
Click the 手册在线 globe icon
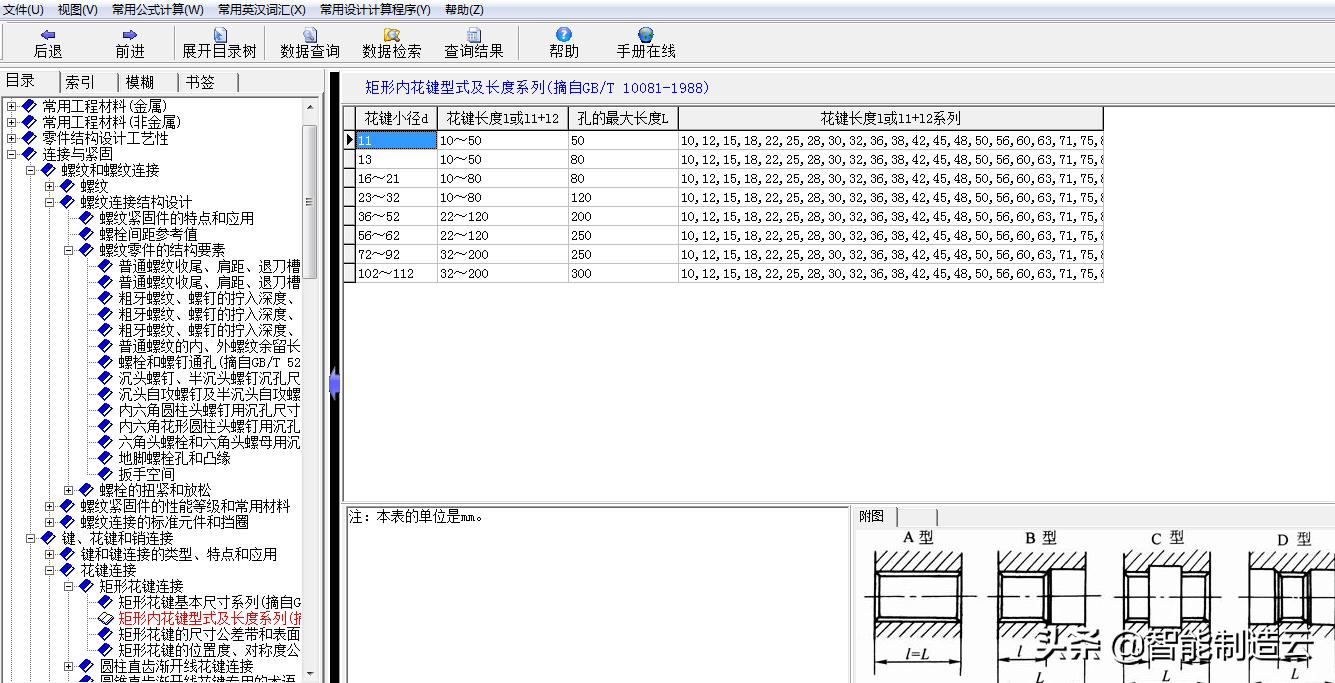coord(645,35)
